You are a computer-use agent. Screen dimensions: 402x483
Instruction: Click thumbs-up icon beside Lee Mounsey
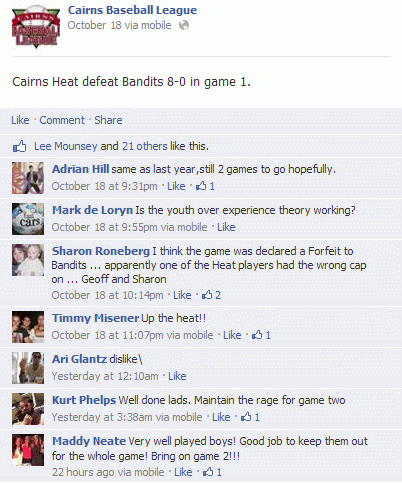[19, 146]
